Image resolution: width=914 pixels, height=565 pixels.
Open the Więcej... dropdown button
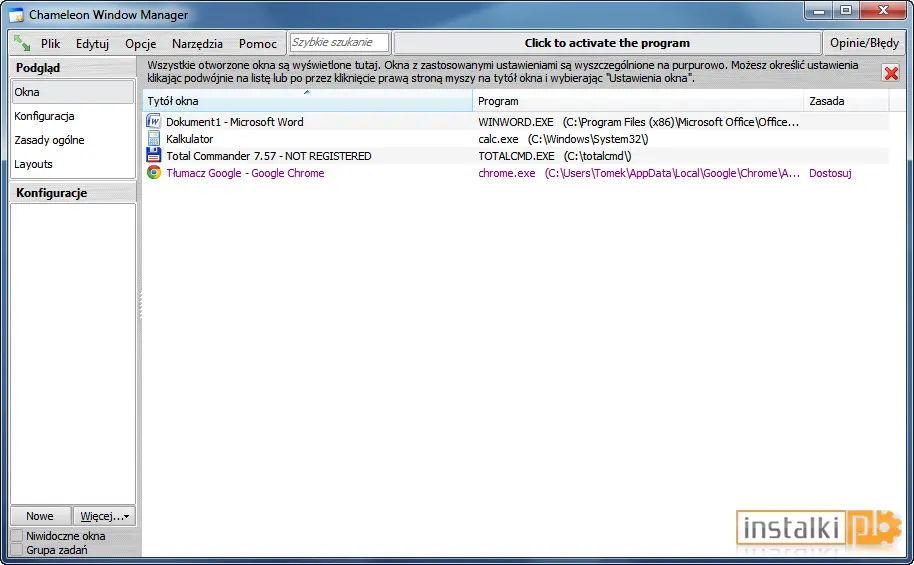[104, 516]
